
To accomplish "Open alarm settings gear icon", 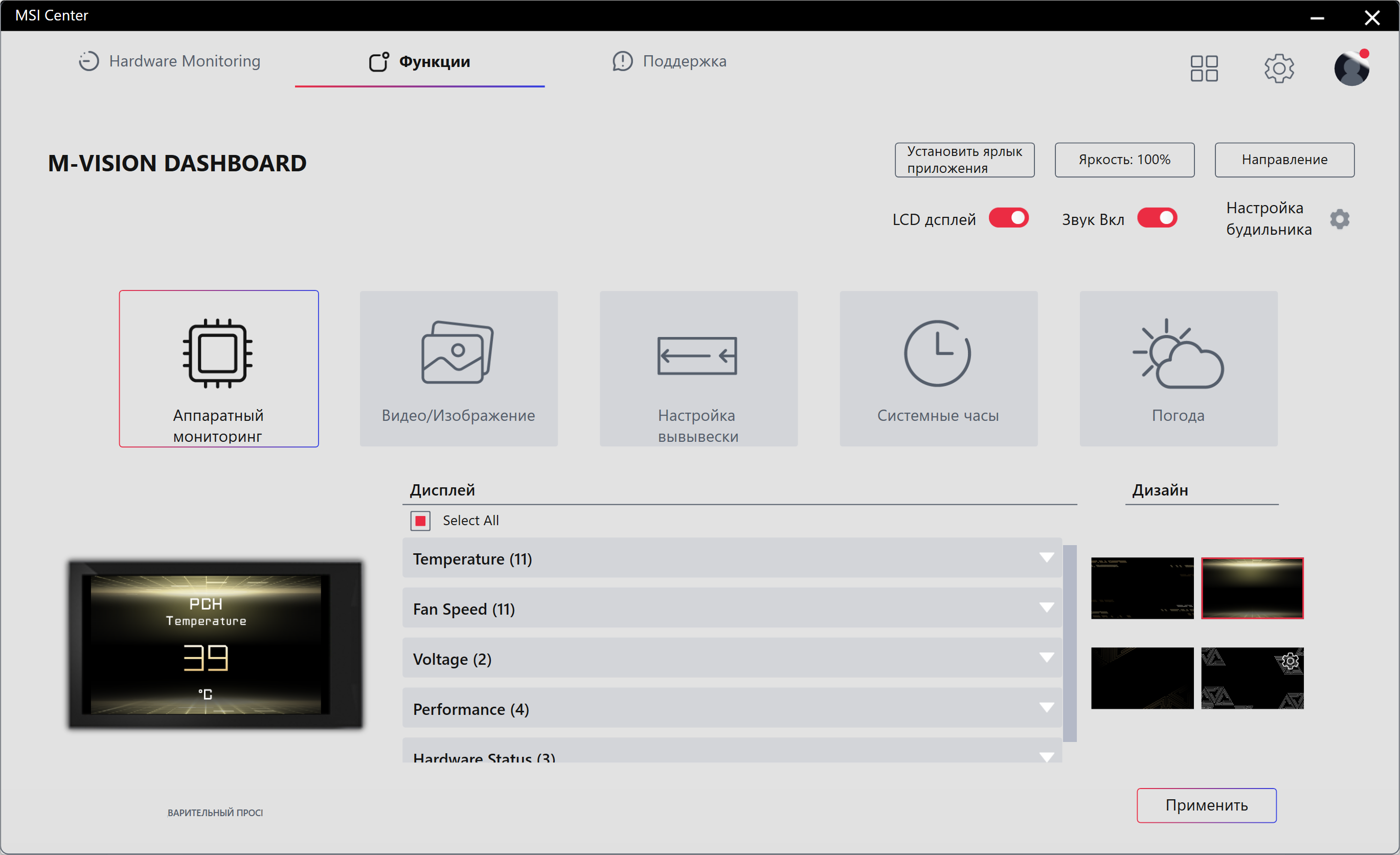I will pyautogui.click(x=1339, y=219).
